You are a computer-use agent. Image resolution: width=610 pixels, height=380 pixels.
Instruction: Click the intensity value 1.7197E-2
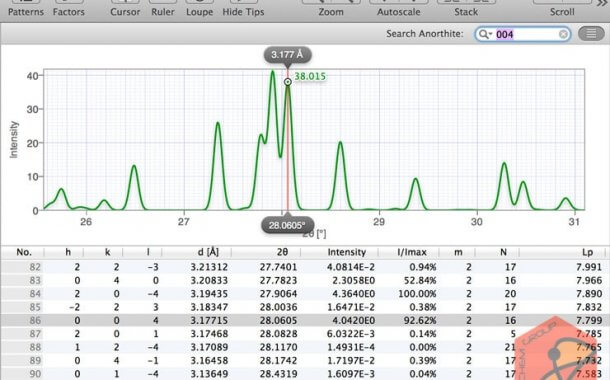(x=351, y=361)
